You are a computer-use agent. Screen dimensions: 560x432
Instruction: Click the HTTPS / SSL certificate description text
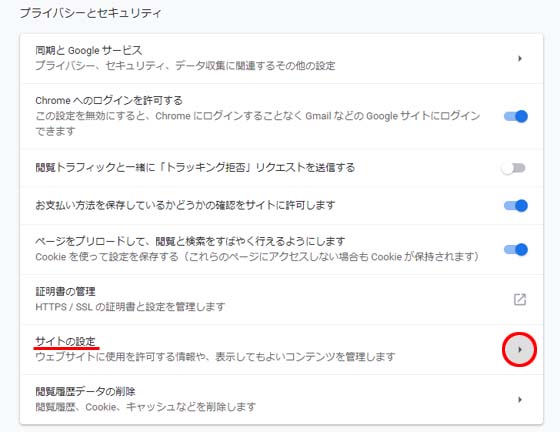coord(130,307)
